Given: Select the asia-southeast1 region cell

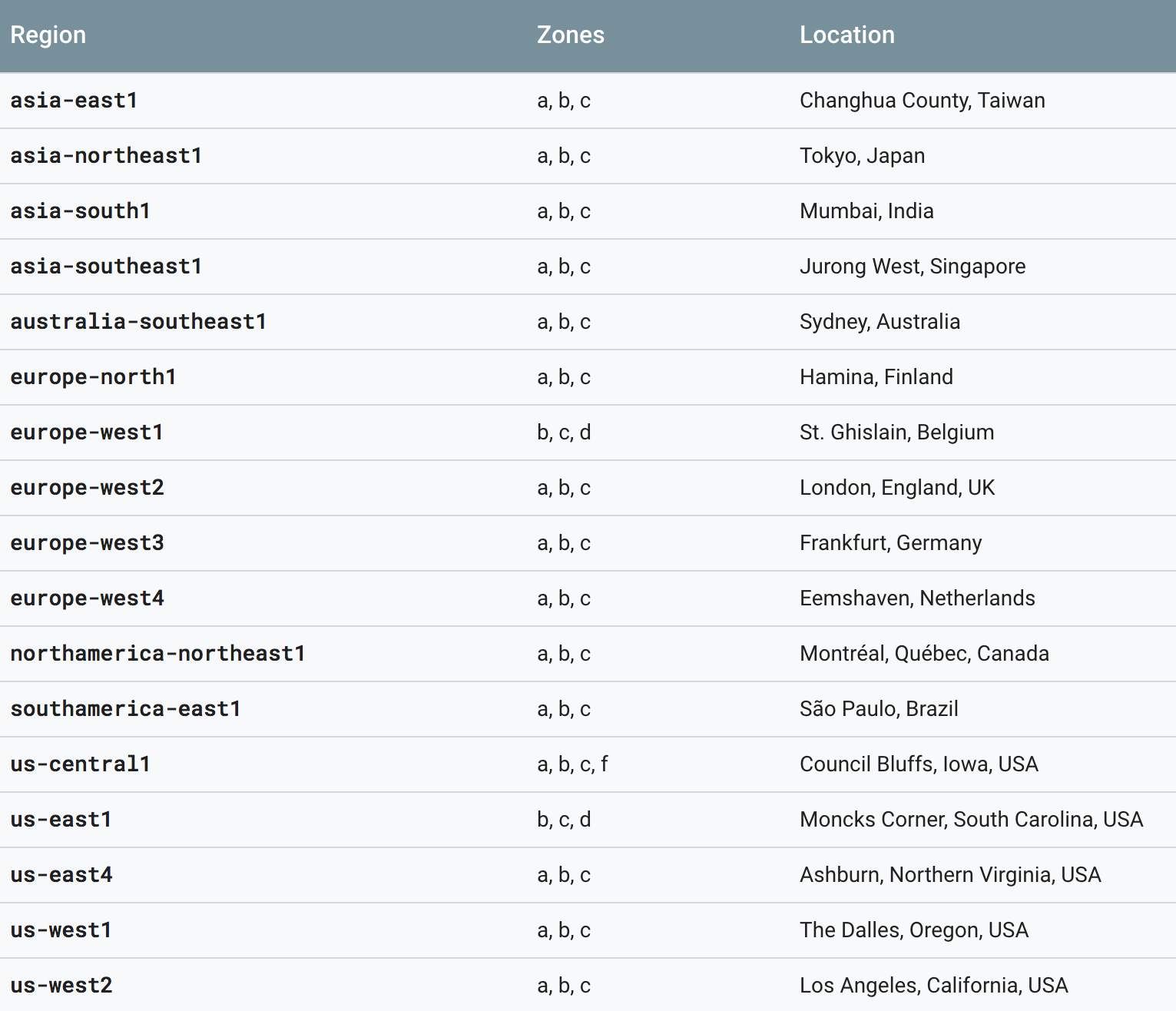Looking at the screenshot, I should coord(106,267).
